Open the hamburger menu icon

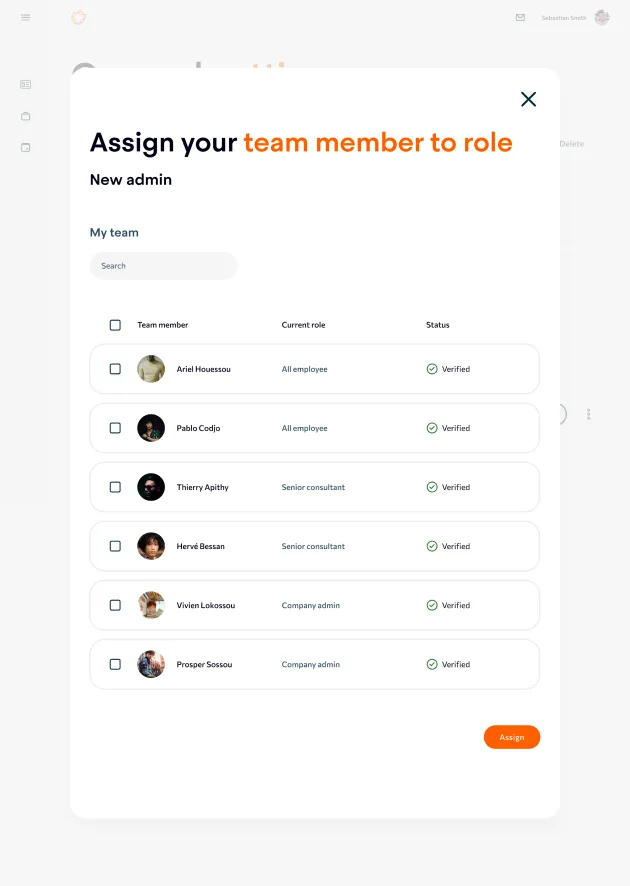[x=25, y=18]
